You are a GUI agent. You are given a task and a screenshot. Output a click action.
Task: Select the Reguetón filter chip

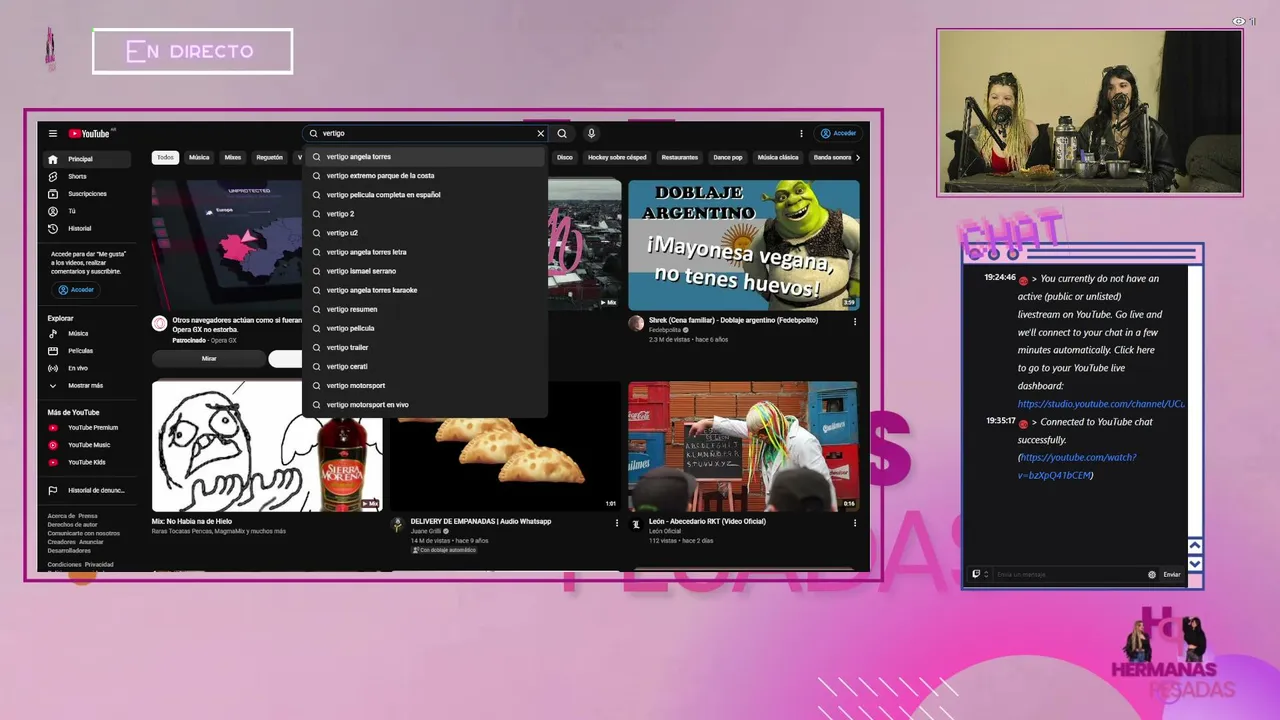pos(269,157)
